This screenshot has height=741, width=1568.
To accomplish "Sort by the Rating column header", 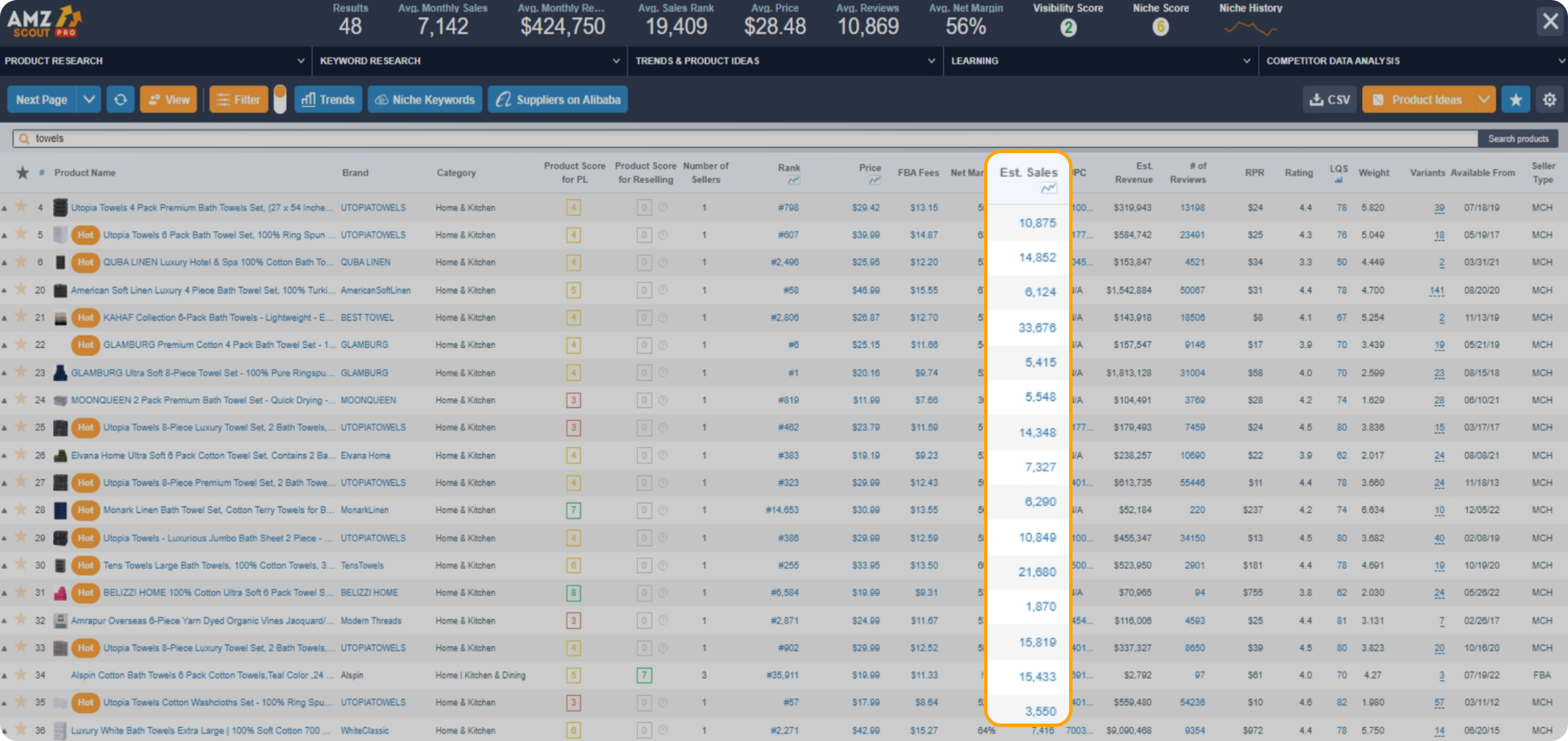I will (1299, 172).
